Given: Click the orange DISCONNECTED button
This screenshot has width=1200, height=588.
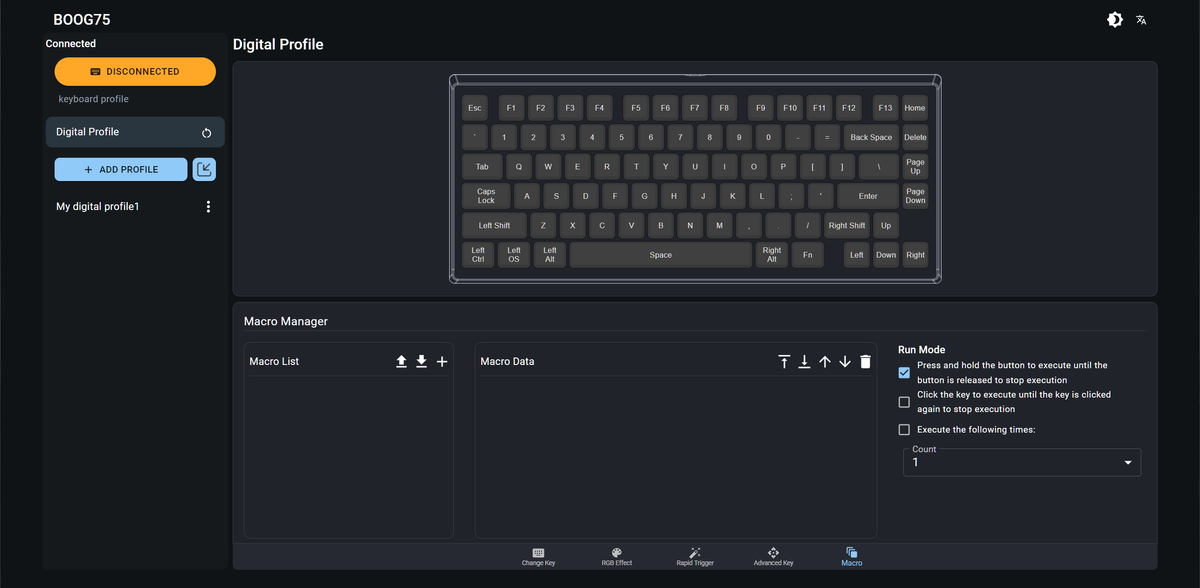Looking at the screenshot, I should [135, 71].
